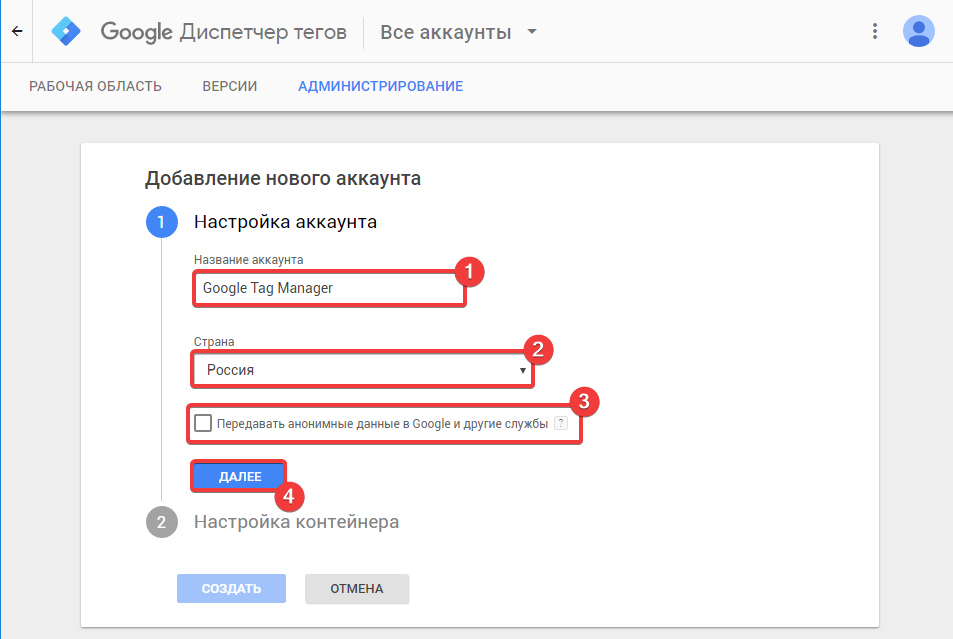
Task: Click the dropdown arrow beside Россия
Action: pyautogui.click(x=522, y=370)
